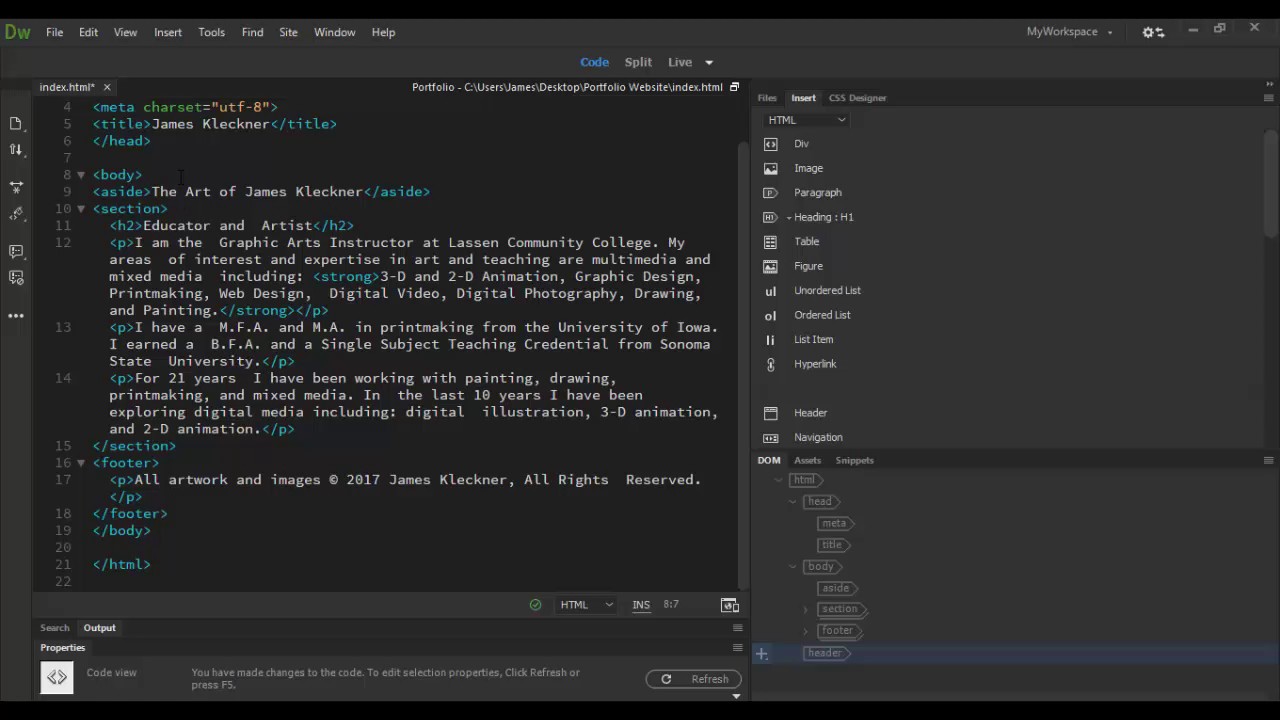The width and height of the screenshot is (1280, 720).
Task: Switch to the CSS Designer tab
Action: click(857, 98)
